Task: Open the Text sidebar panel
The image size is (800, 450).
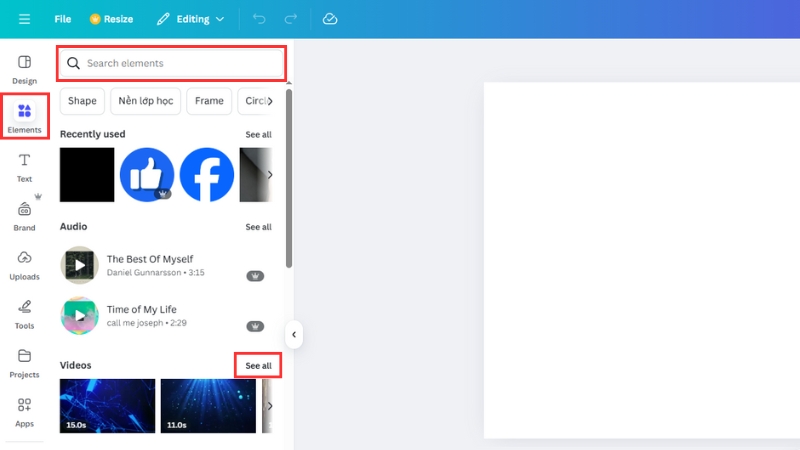Action: coord(25,167)
